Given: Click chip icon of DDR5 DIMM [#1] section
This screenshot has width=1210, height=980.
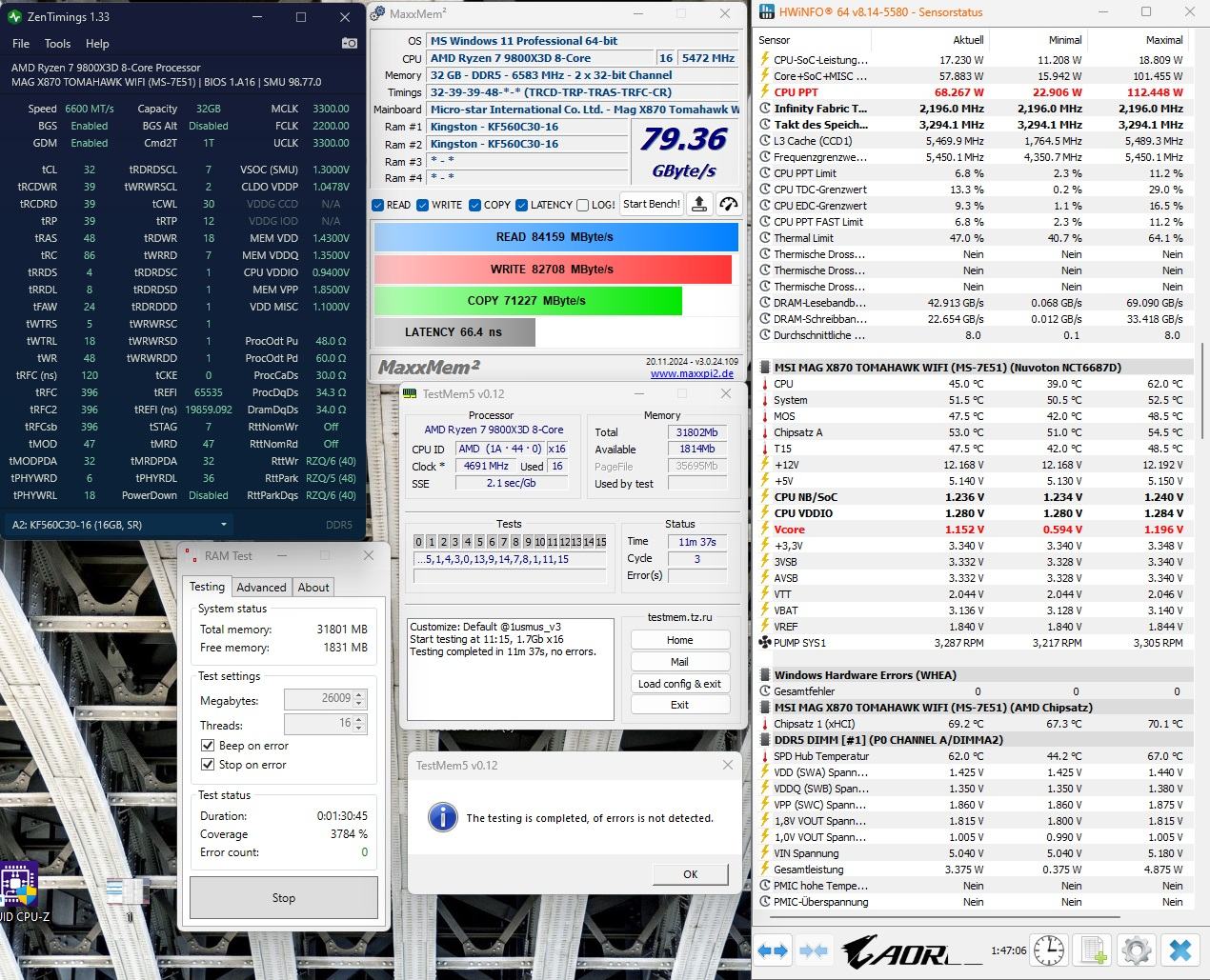Looking at the screenshot, I should [x=764, y=739].
